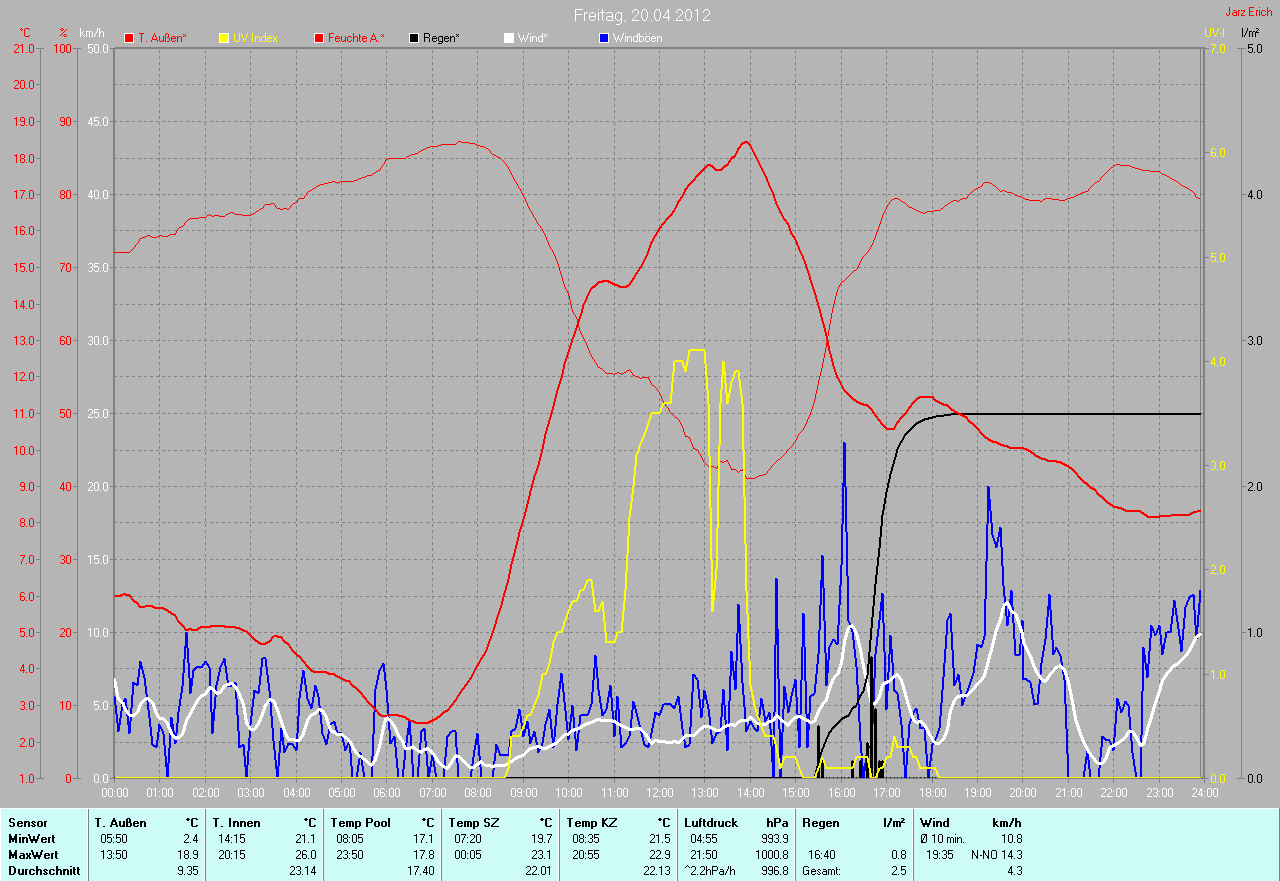Screen dimensions: 1280x881
Task: Click the "Gesamt:" rain total label
Action: pos(822,871)
